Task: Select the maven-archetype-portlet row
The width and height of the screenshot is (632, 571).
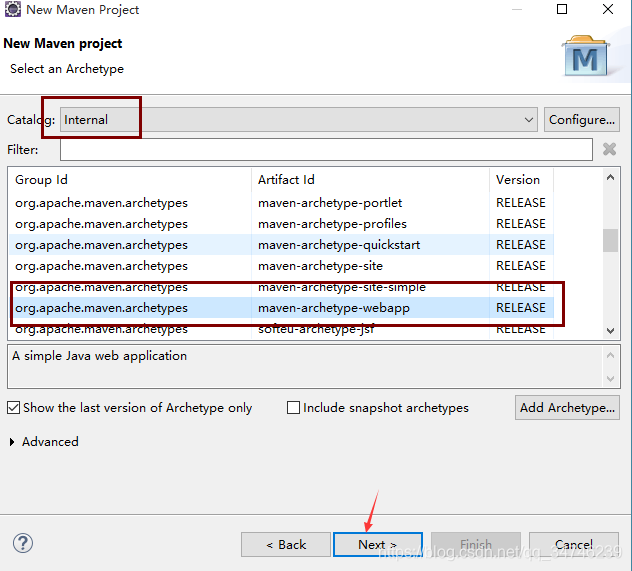Action: [281, 203]
